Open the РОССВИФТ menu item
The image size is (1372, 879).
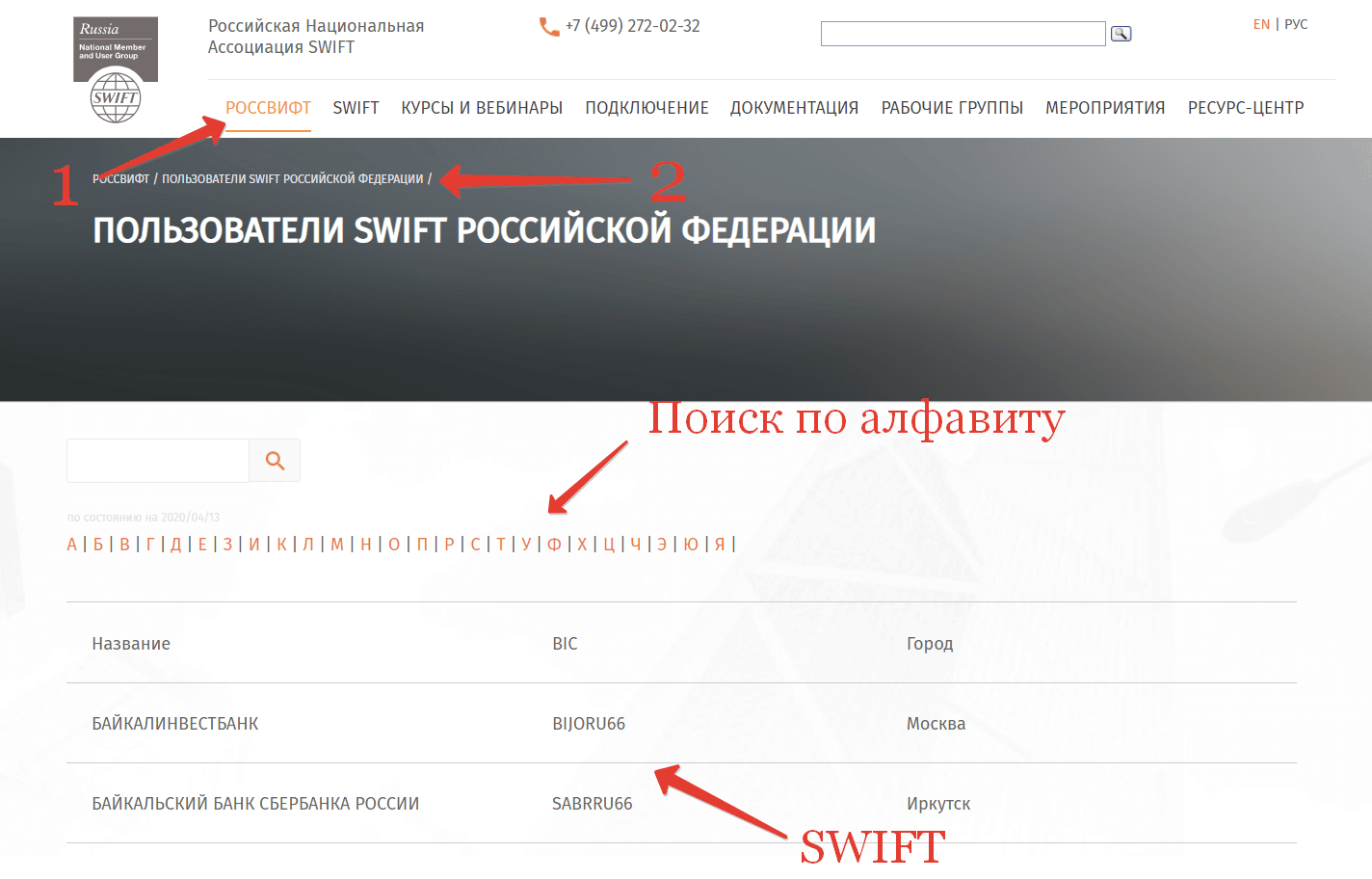pyautogui.click(x=268, y=108)
